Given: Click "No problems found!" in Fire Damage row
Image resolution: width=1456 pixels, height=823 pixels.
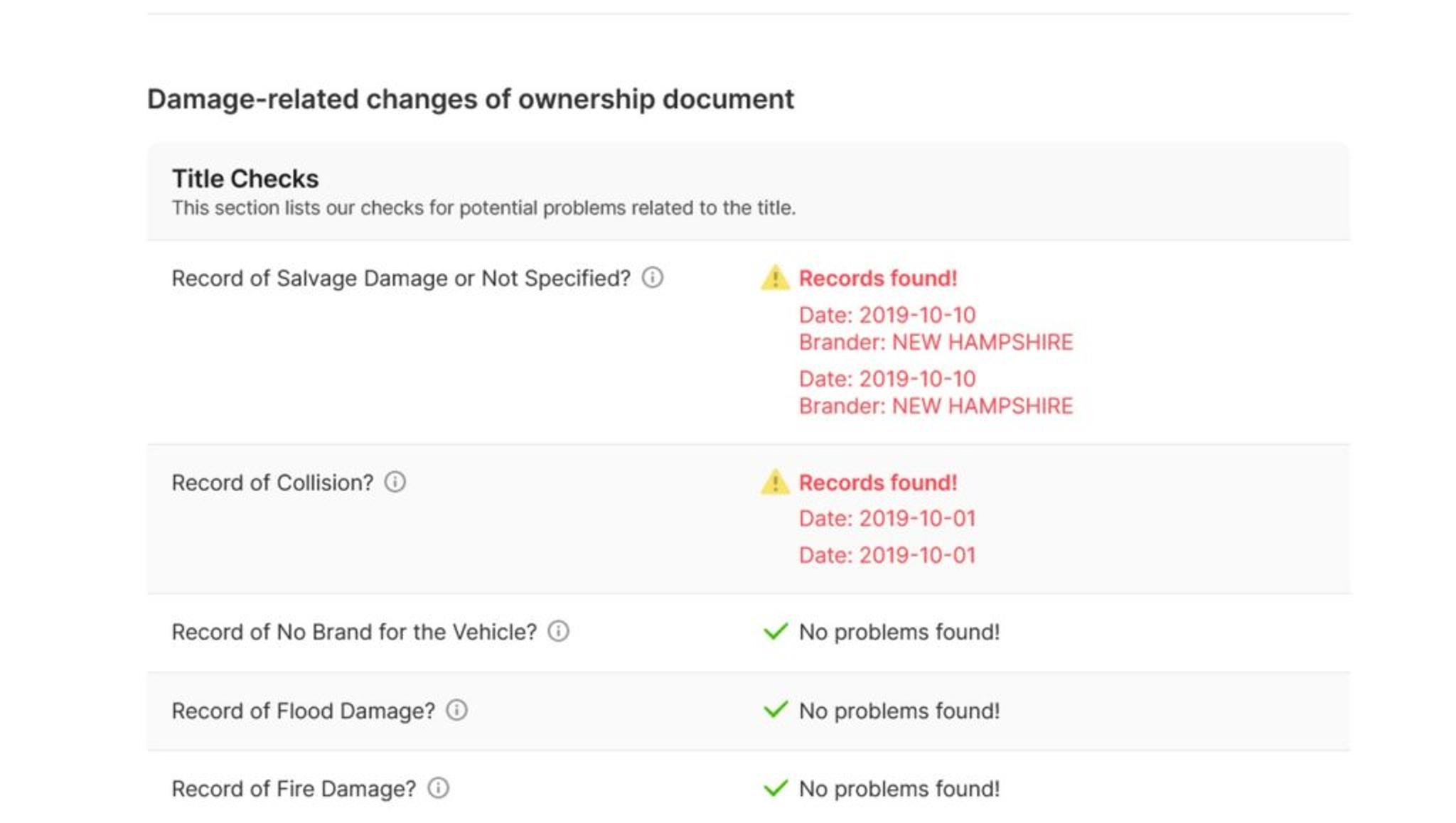Looking at the screenshot, I should 899,790.
